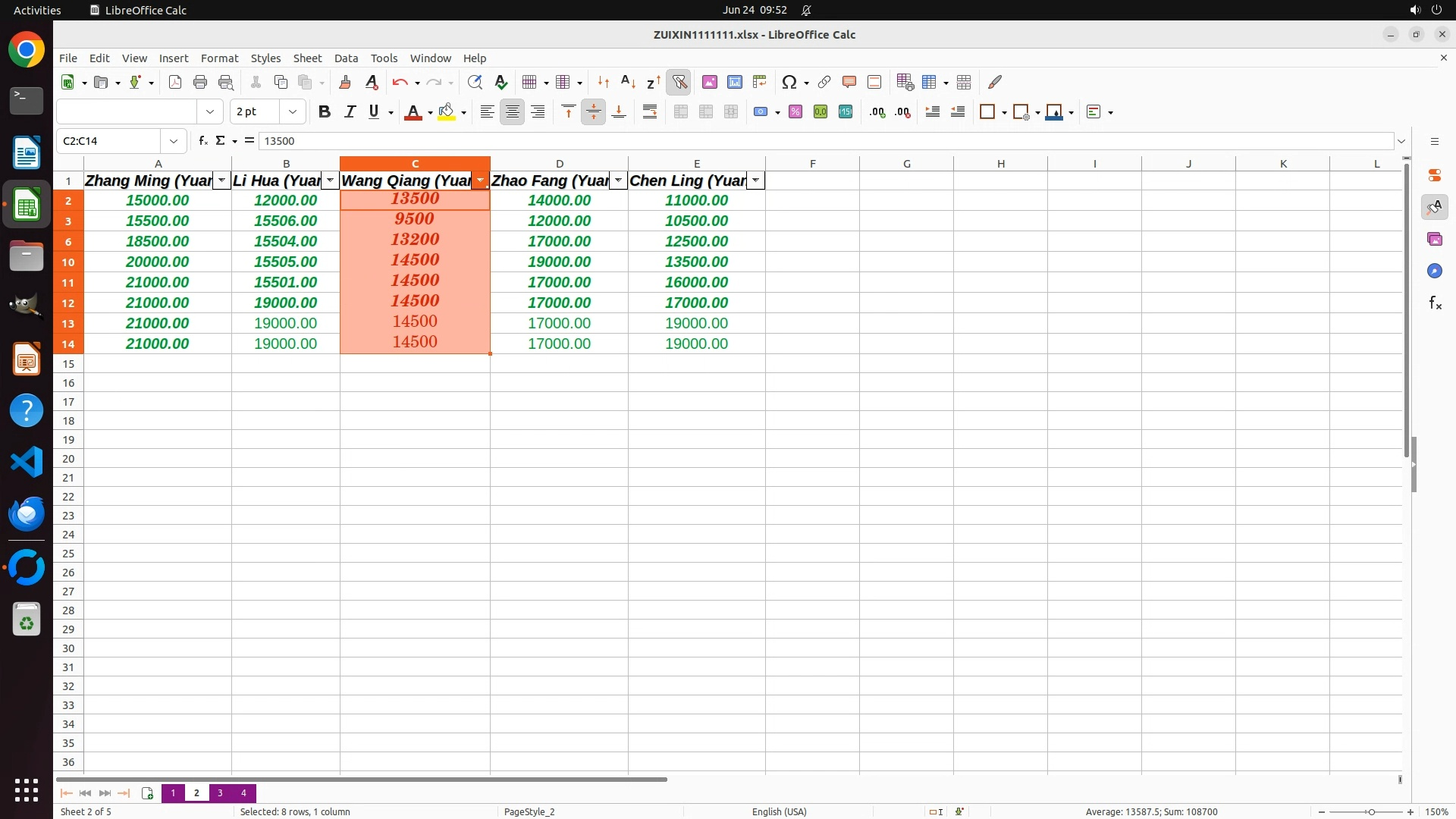
Task: Click the Sum sigma icon
Action: 220,141
